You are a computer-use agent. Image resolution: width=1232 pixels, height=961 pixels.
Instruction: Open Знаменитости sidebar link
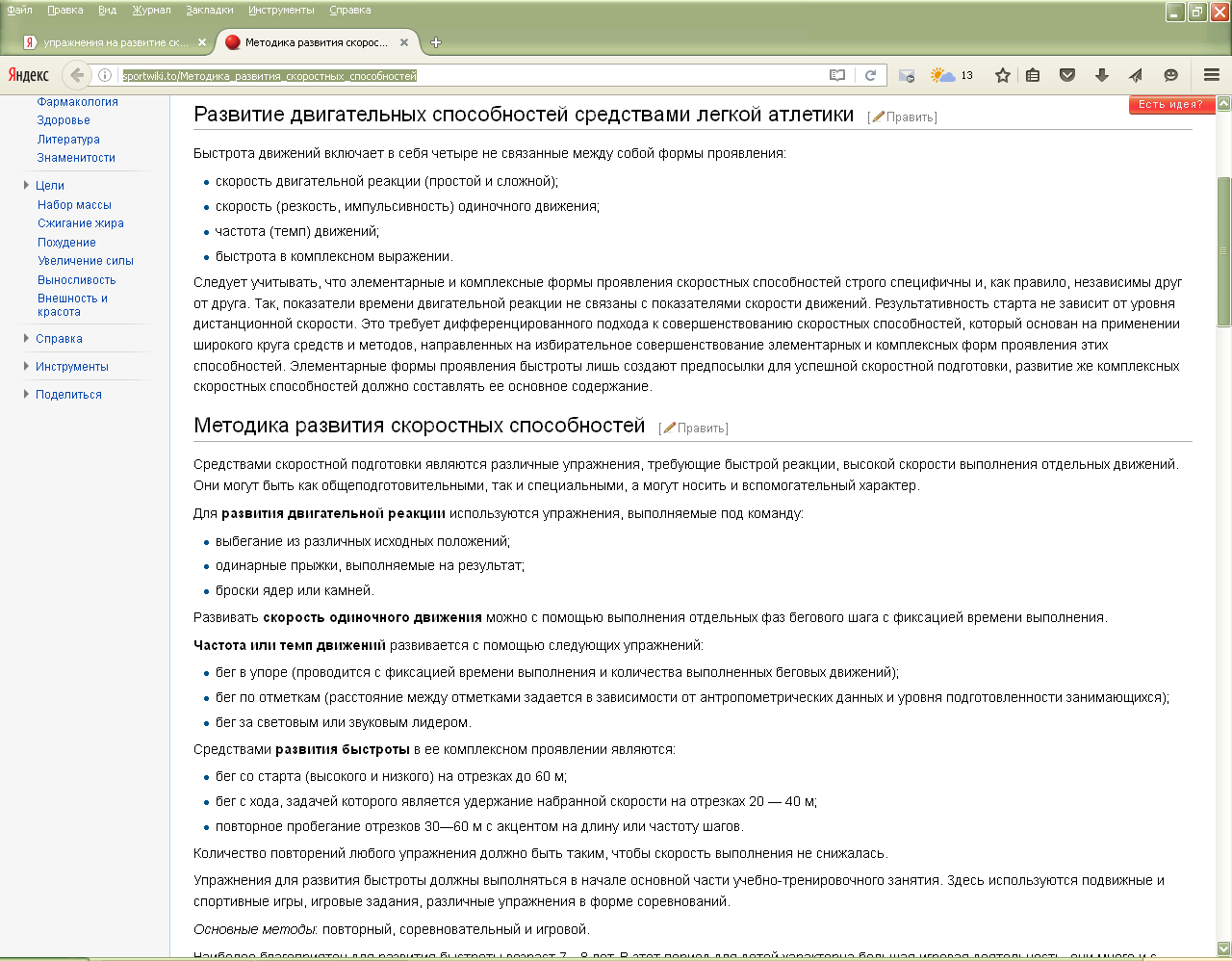(x=76, y=158)
